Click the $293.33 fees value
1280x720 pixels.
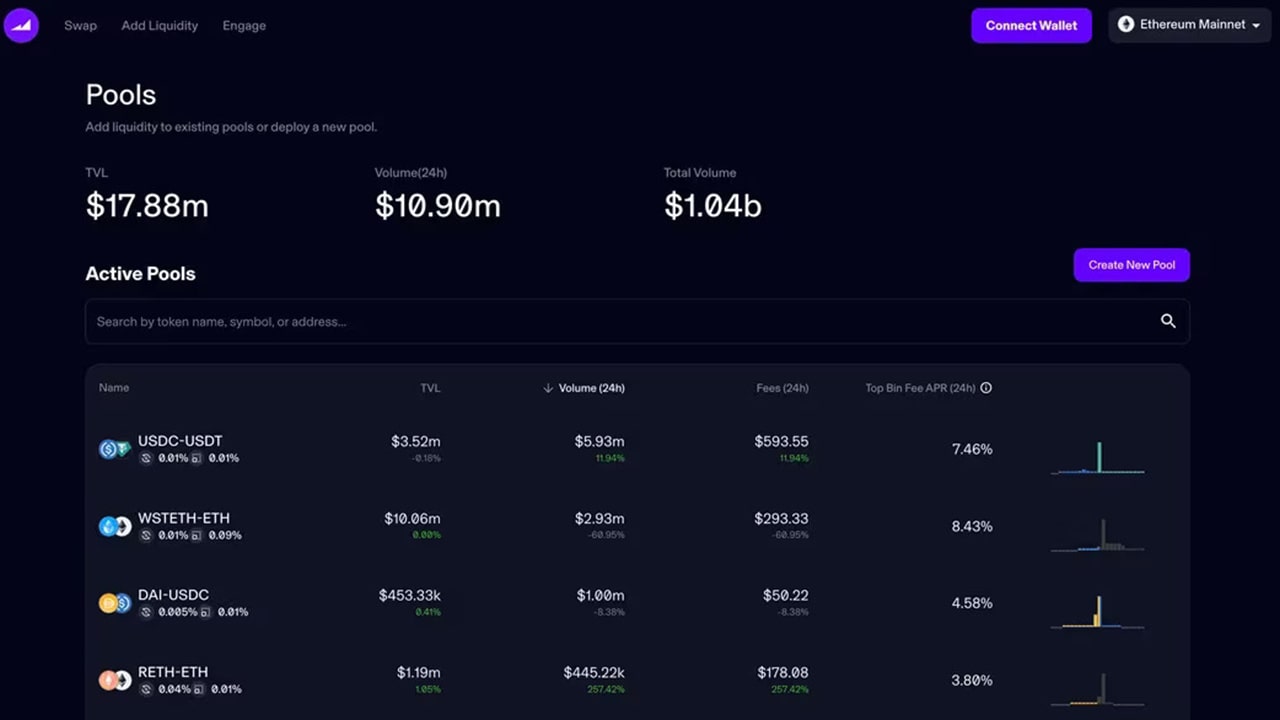point(782,518)
